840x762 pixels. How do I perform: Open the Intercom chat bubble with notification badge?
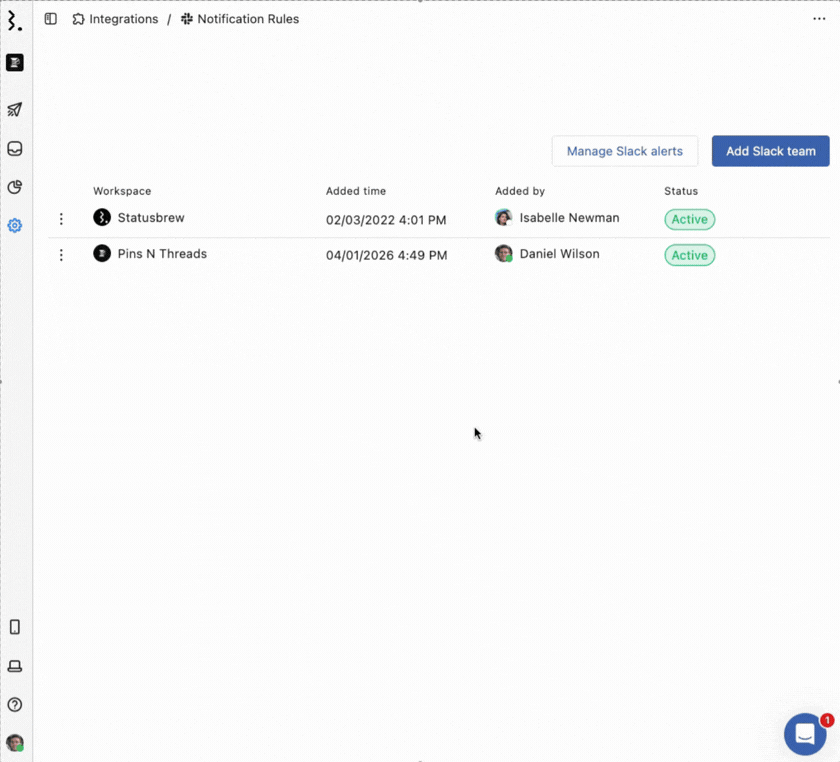click(804, 734)
